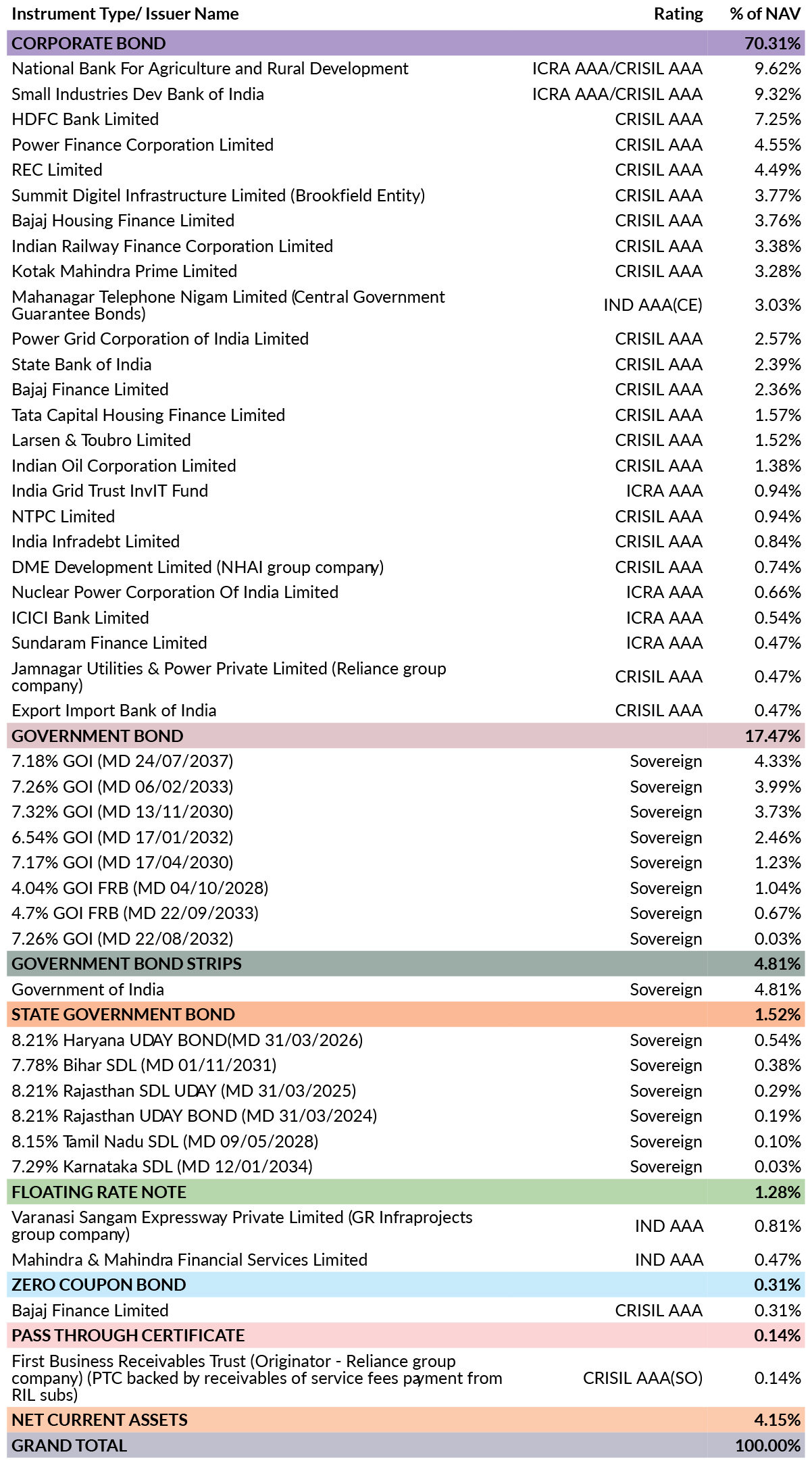Click the STATE GOVERNMENT BOND header
812x1463 pixels.
[406, 1014]
